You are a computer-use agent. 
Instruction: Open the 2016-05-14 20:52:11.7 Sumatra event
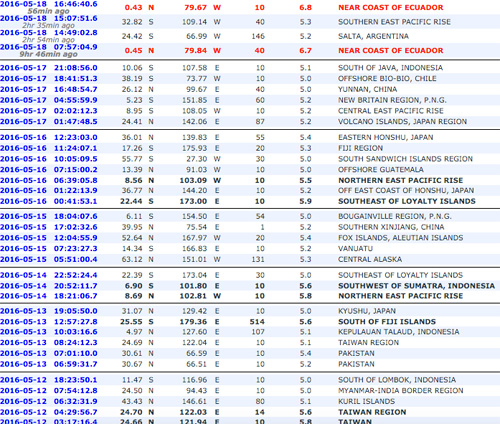(x=49, y=286)
